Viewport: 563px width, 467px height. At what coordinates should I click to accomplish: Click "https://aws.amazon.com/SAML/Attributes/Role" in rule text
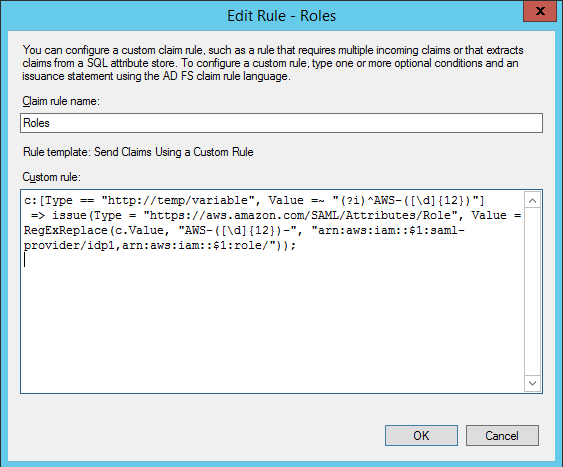click(300, 215)
